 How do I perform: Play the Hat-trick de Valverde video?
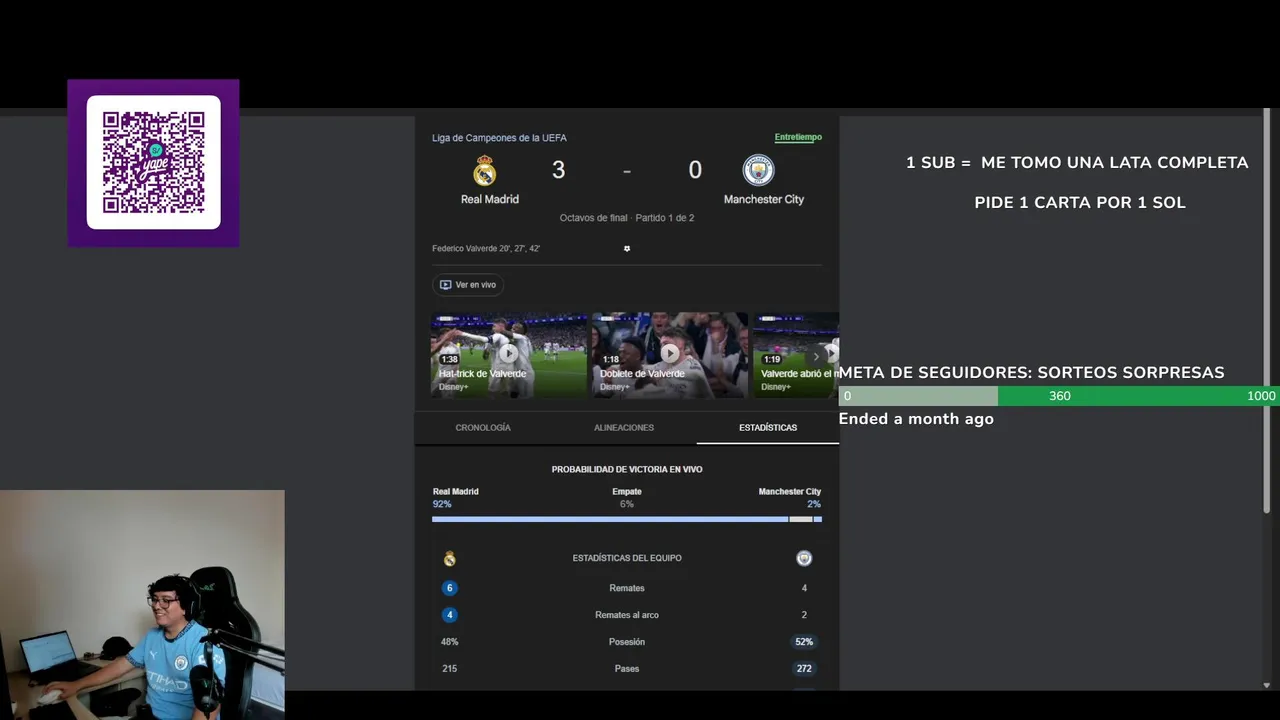509,353
